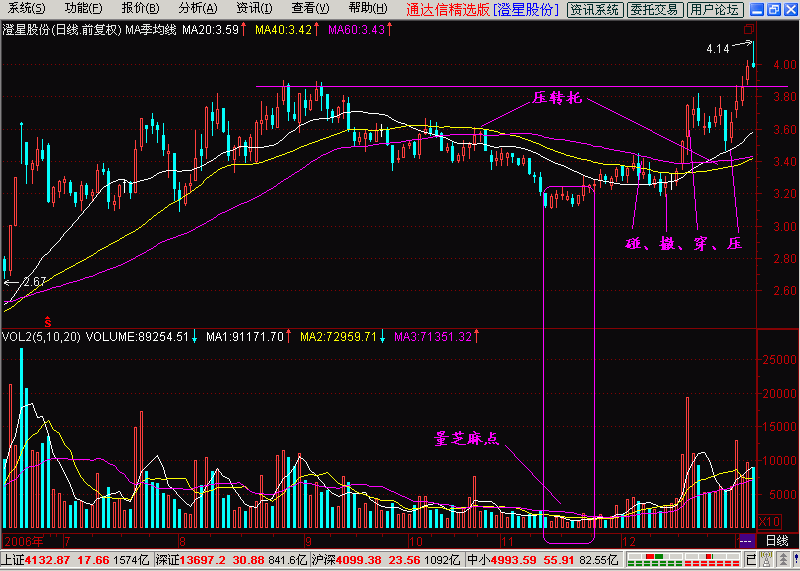Visit the 用户论坛 forum button
The width and height of the screenshot is (800, 571).
[x=714, y=10]
